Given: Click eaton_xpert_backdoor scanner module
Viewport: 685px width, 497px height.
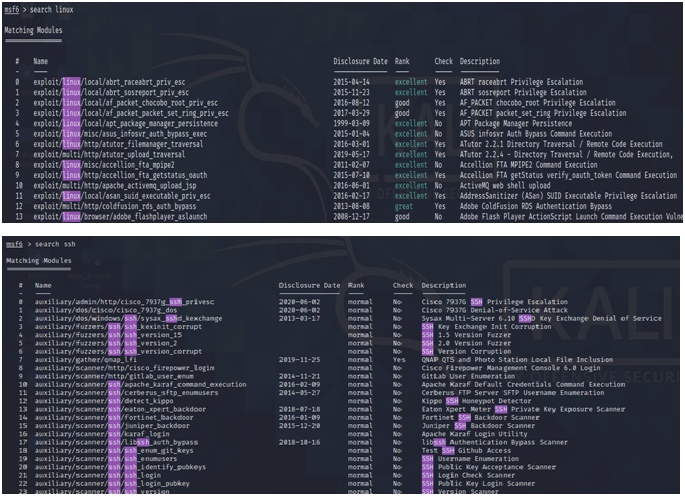Looking at the screenshot, I should coord(120,410).
